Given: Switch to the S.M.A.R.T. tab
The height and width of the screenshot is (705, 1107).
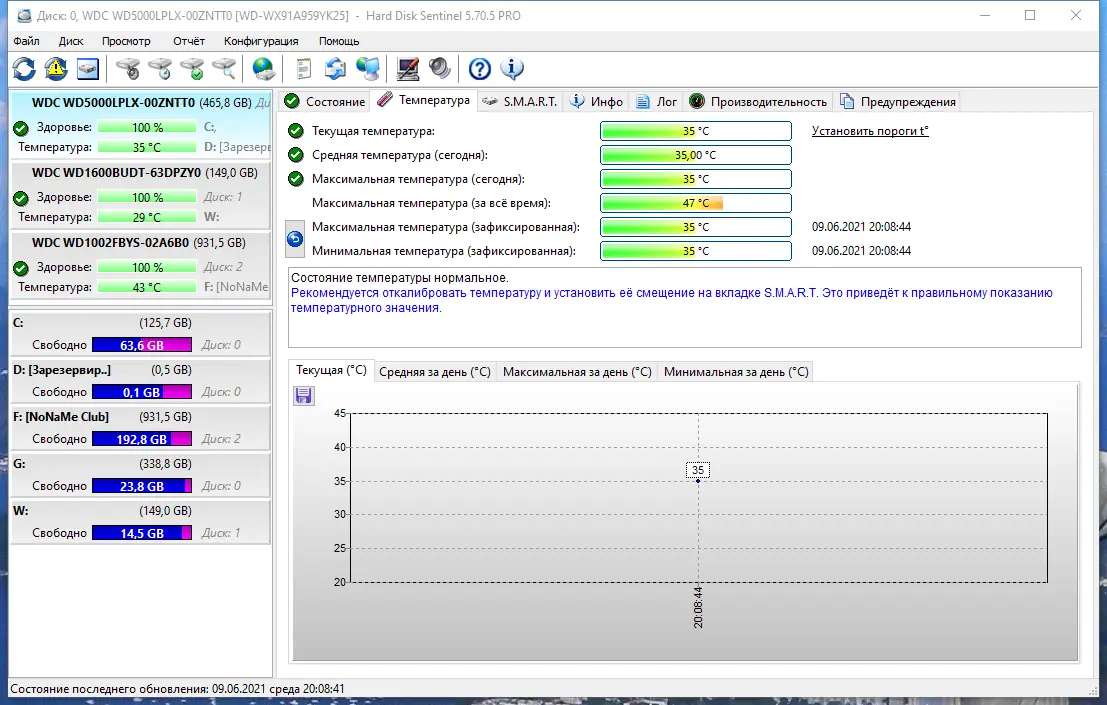Looking at the screenshot, I should (520, 102).
